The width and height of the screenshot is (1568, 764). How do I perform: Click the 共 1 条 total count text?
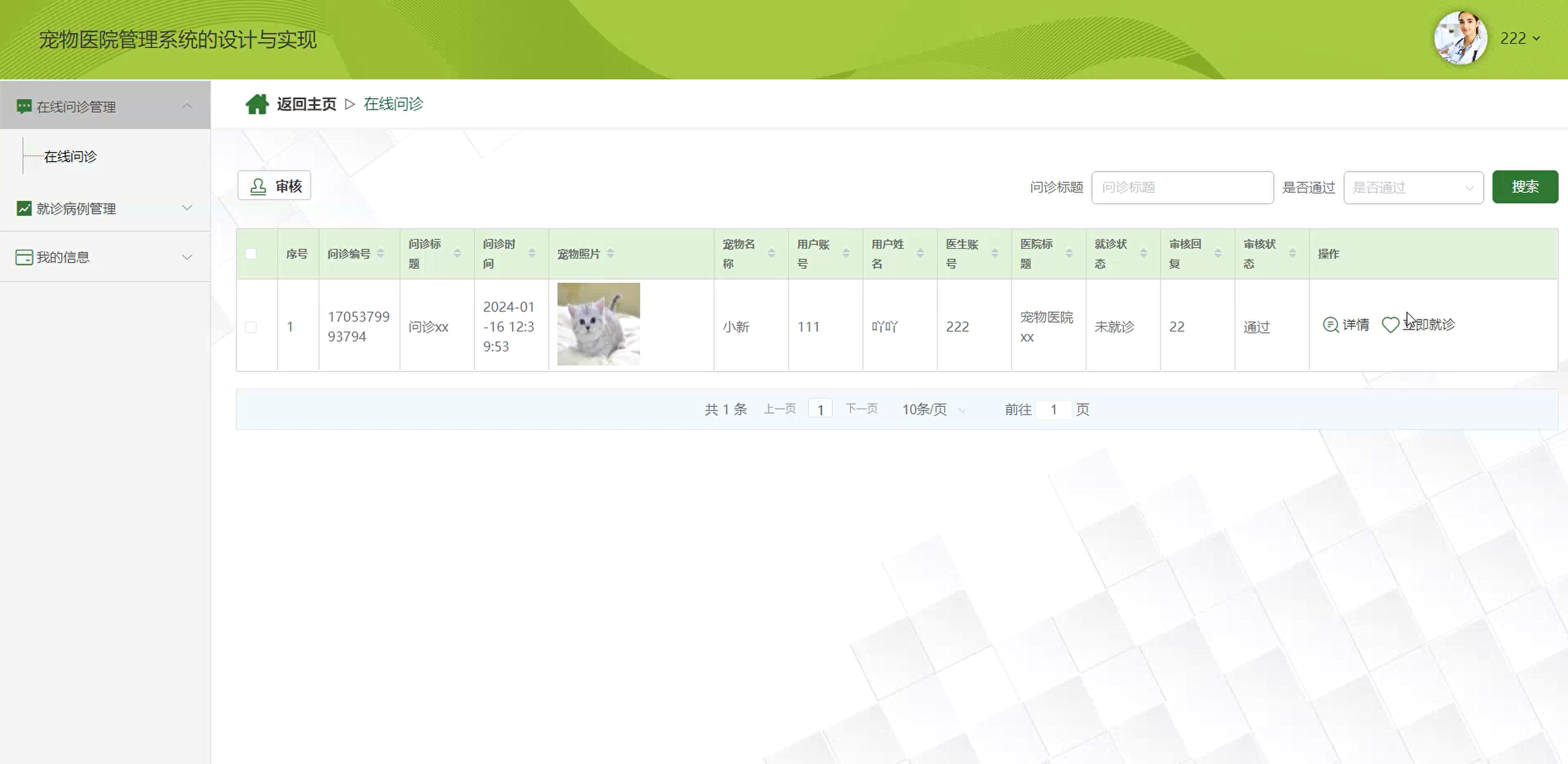pos(725,409)
